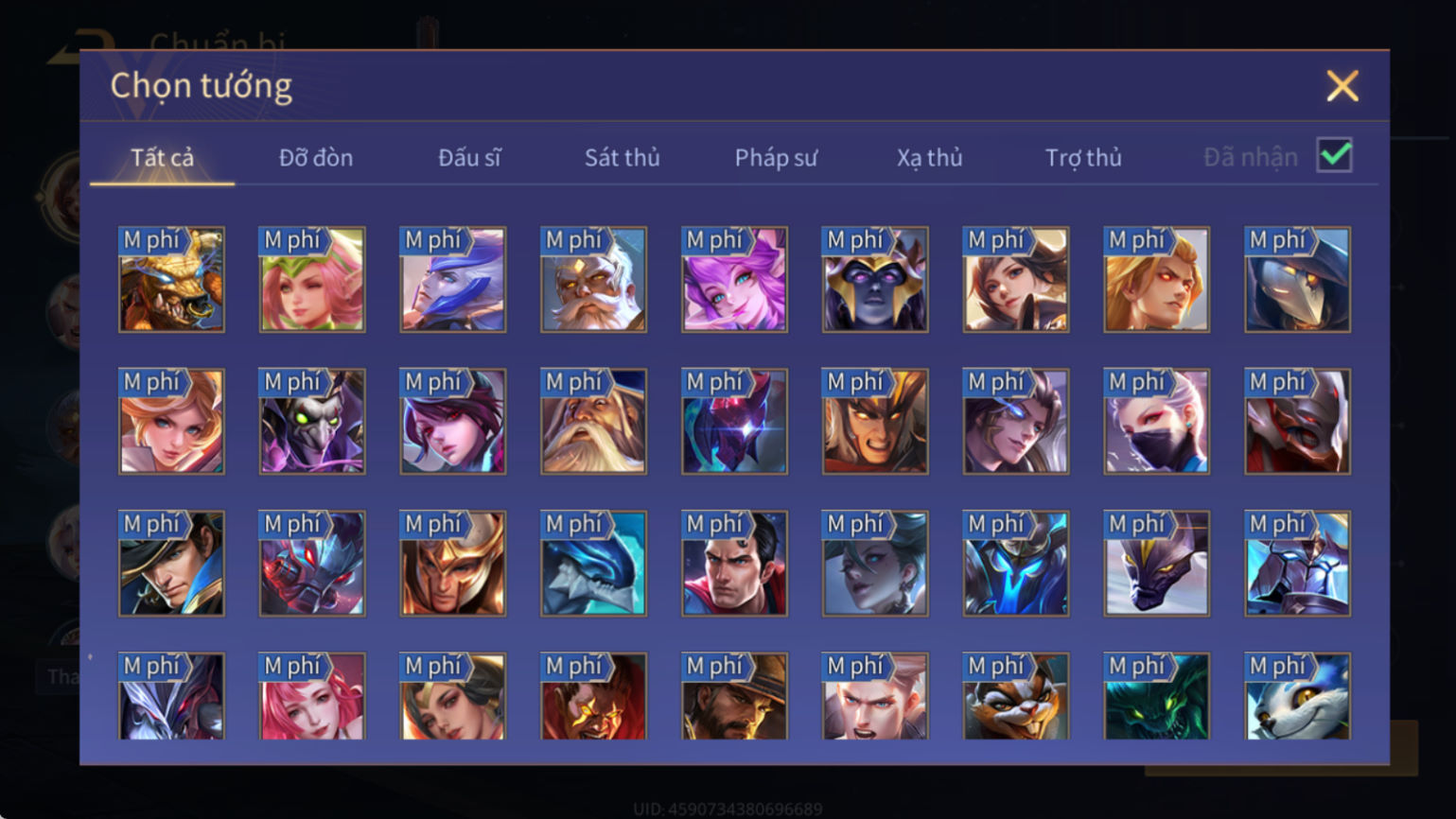Pick the white fox with goggles hero
This screenshot has width=1456, height=819.
pos(1297,696)
